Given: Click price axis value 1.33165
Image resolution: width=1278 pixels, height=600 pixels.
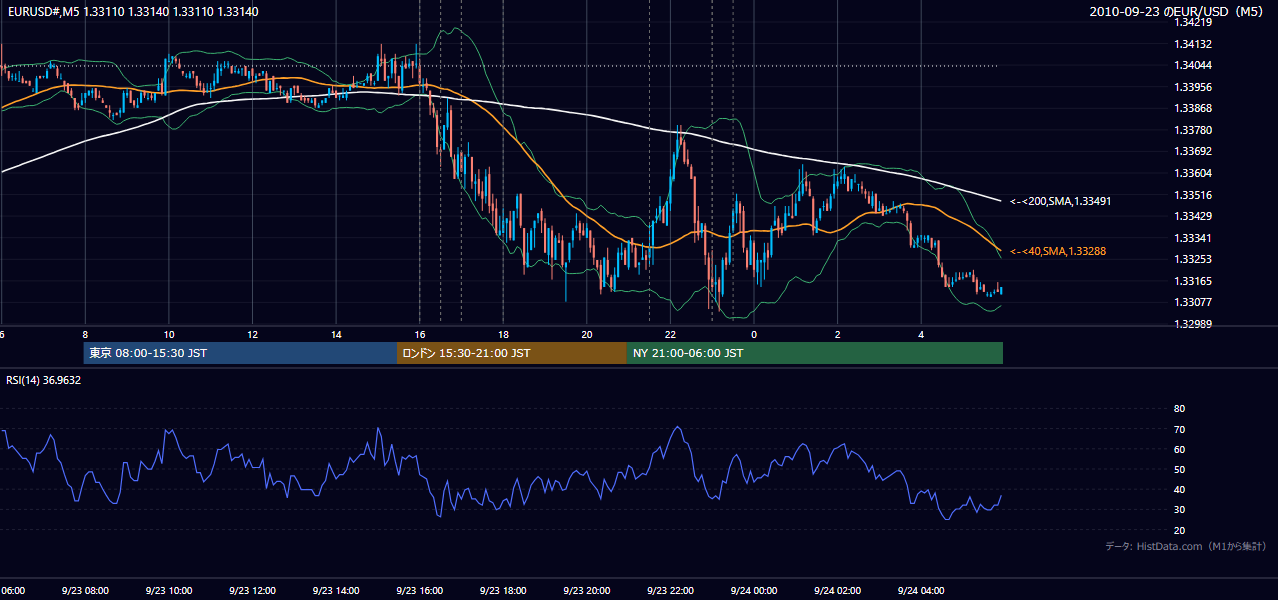Looking at the screenshot, I should coord(1194,281).
